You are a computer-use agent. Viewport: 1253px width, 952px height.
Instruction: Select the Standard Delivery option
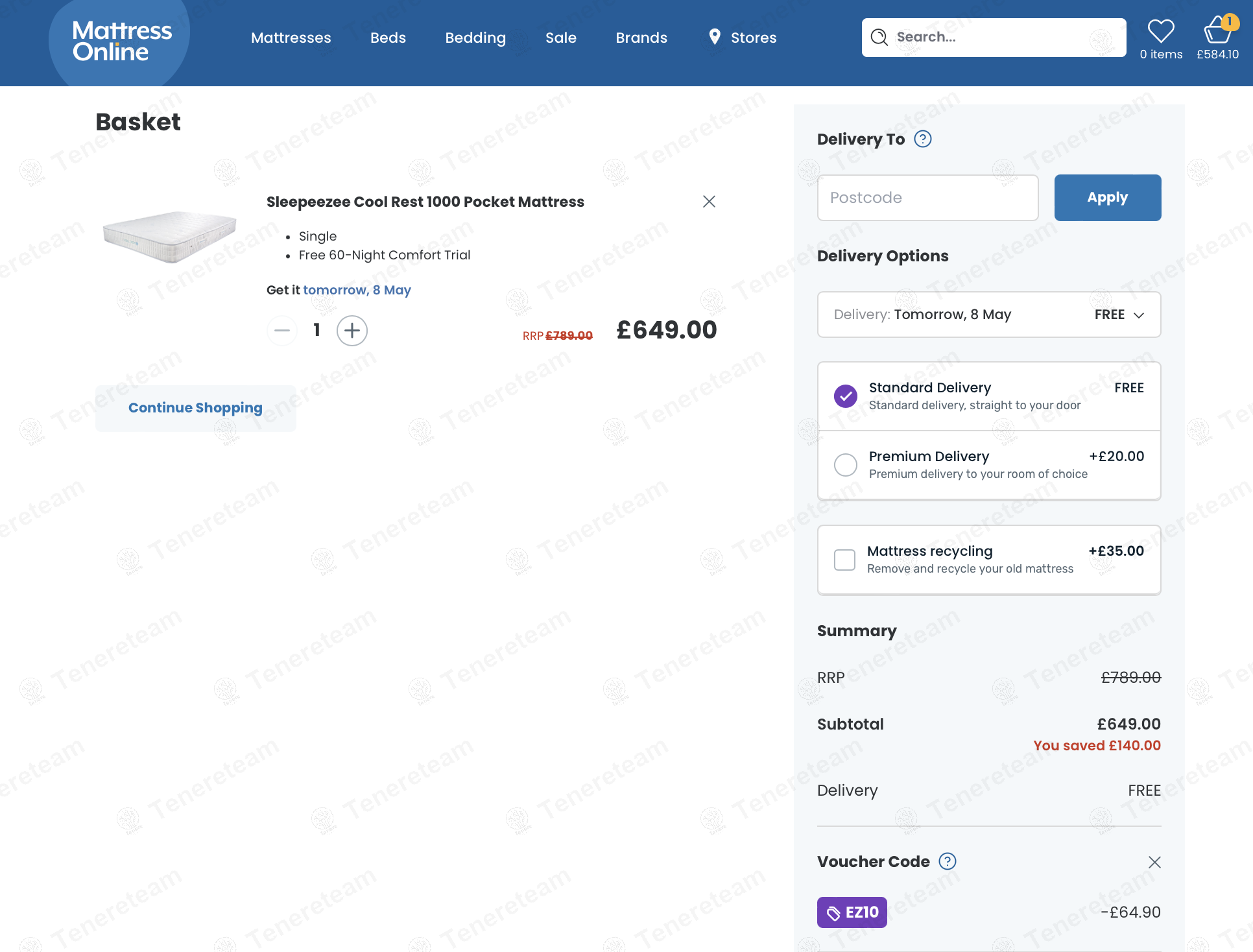[x=846, y=396]
